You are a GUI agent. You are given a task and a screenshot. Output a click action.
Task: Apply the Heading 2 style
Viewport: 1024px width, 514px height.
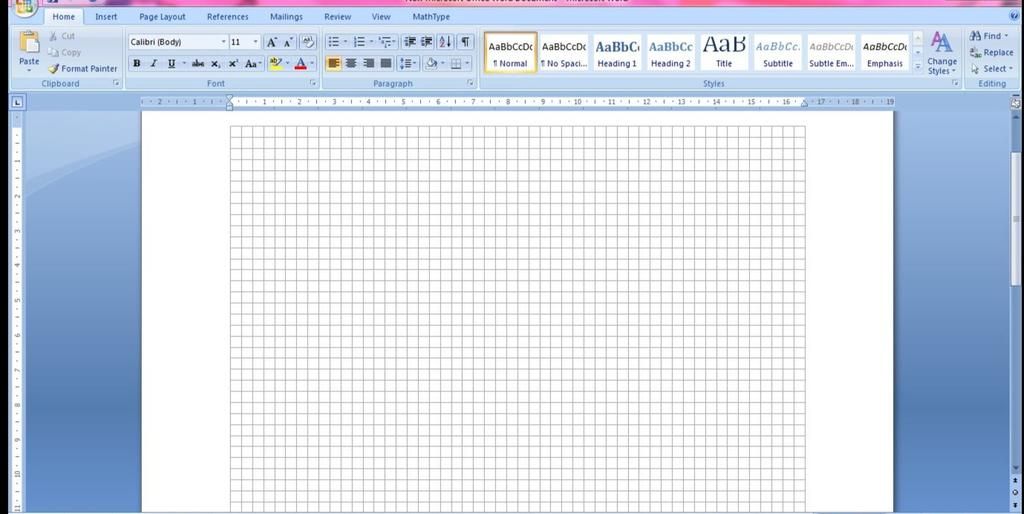coord(671,52)
